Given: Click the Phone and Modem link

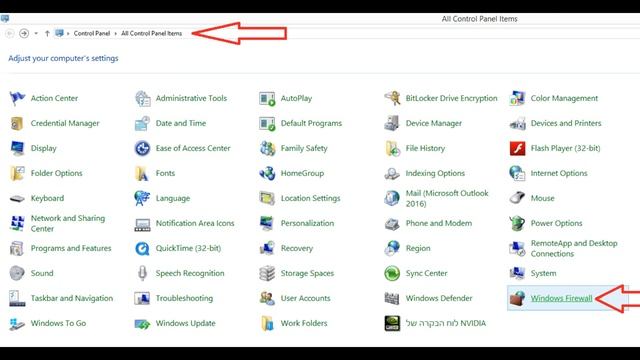Looking at the screenshot, I should click(439, 223).
